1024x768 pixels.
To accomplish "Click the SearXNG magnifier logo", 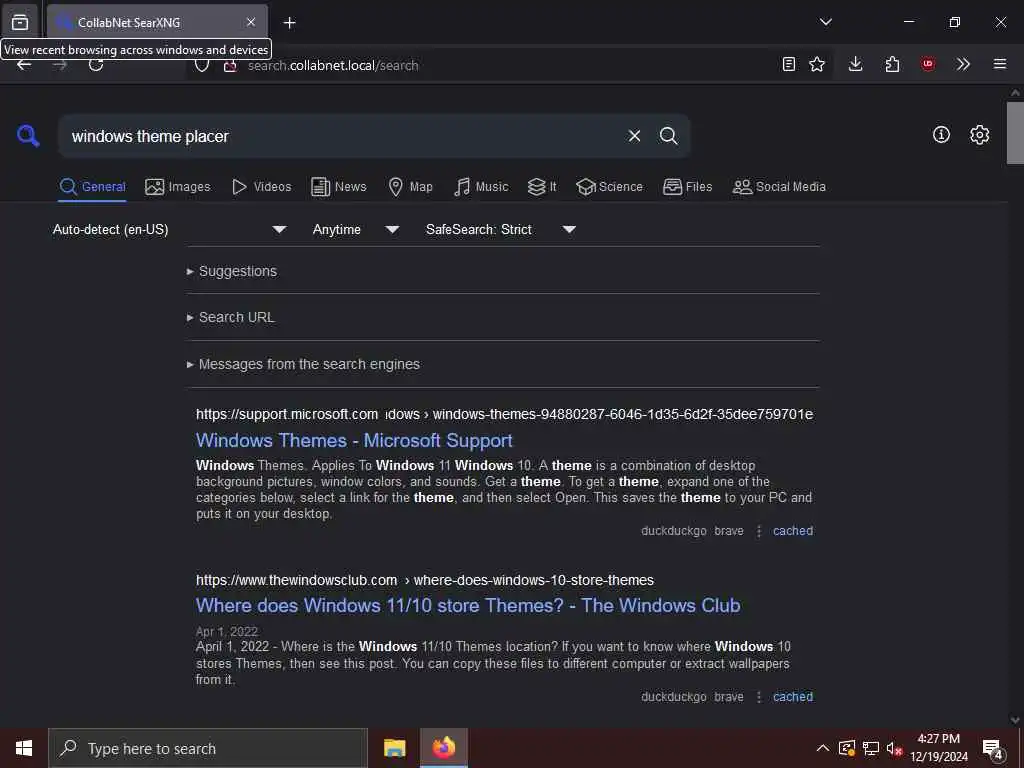I will click(x=28, y=136).
